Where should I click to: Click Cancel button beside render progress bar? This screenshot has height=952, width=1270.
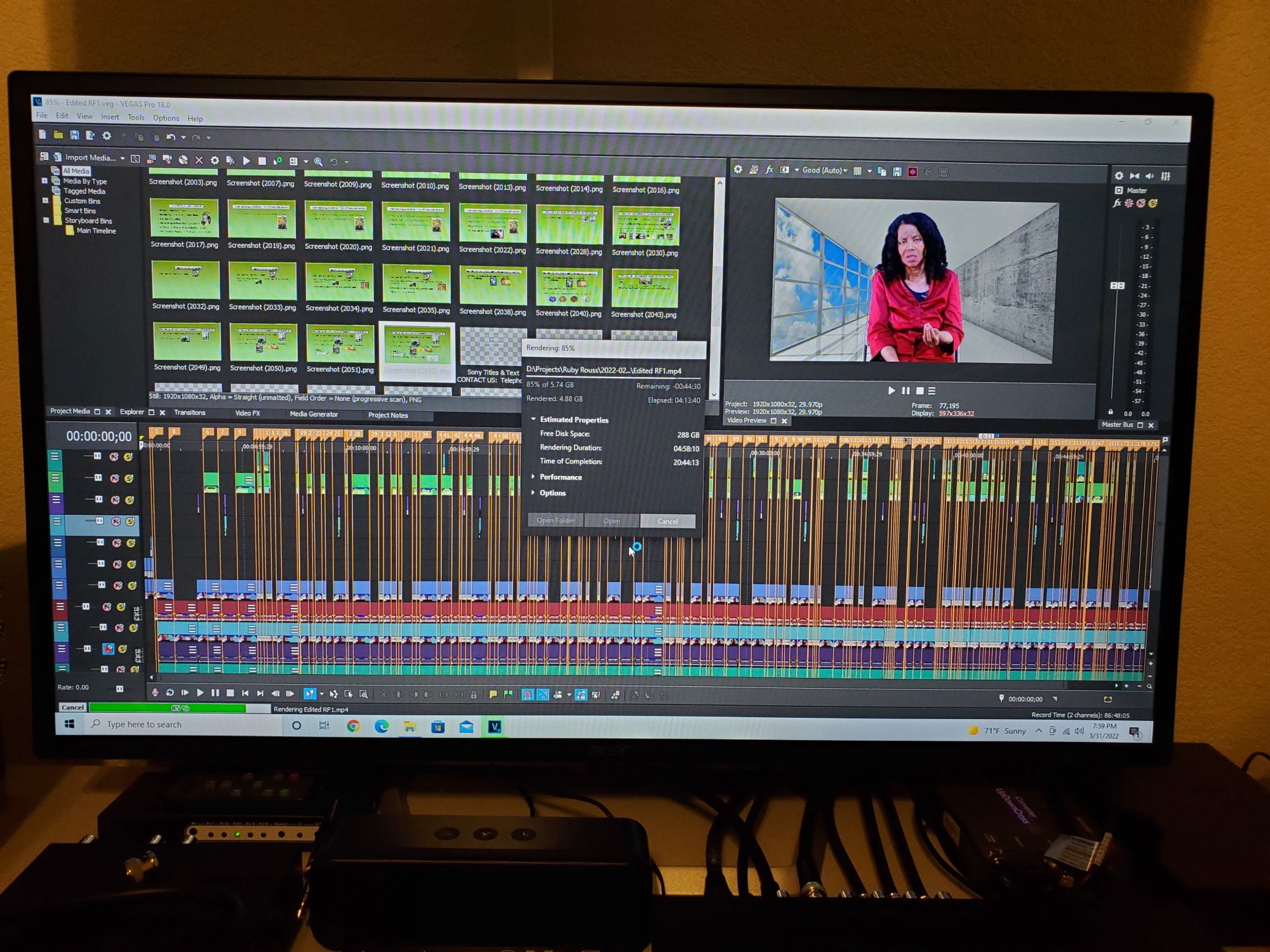click(72, 707)
